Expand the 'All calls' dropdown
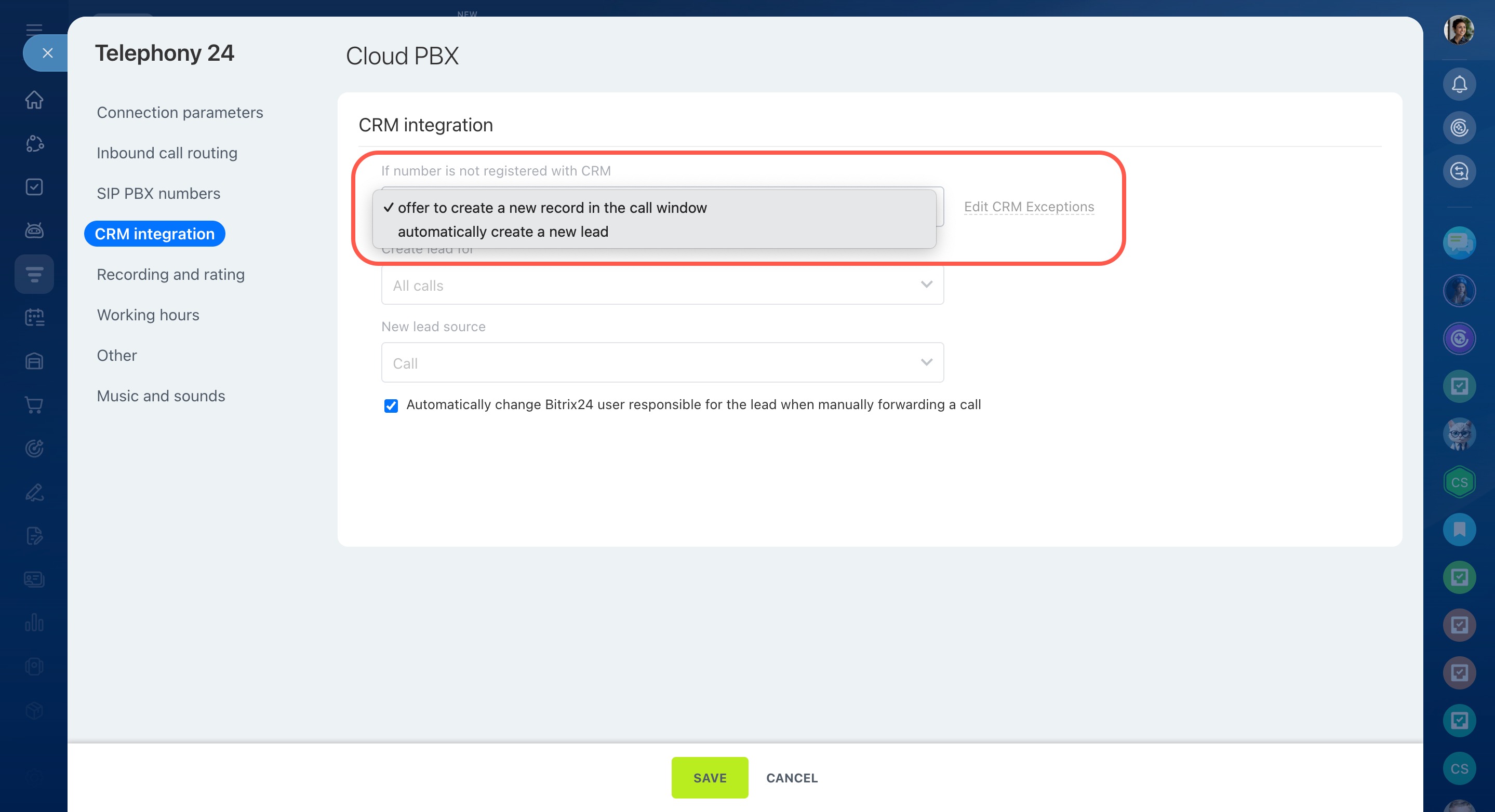1495x812 pixels. tap(662, 286)
